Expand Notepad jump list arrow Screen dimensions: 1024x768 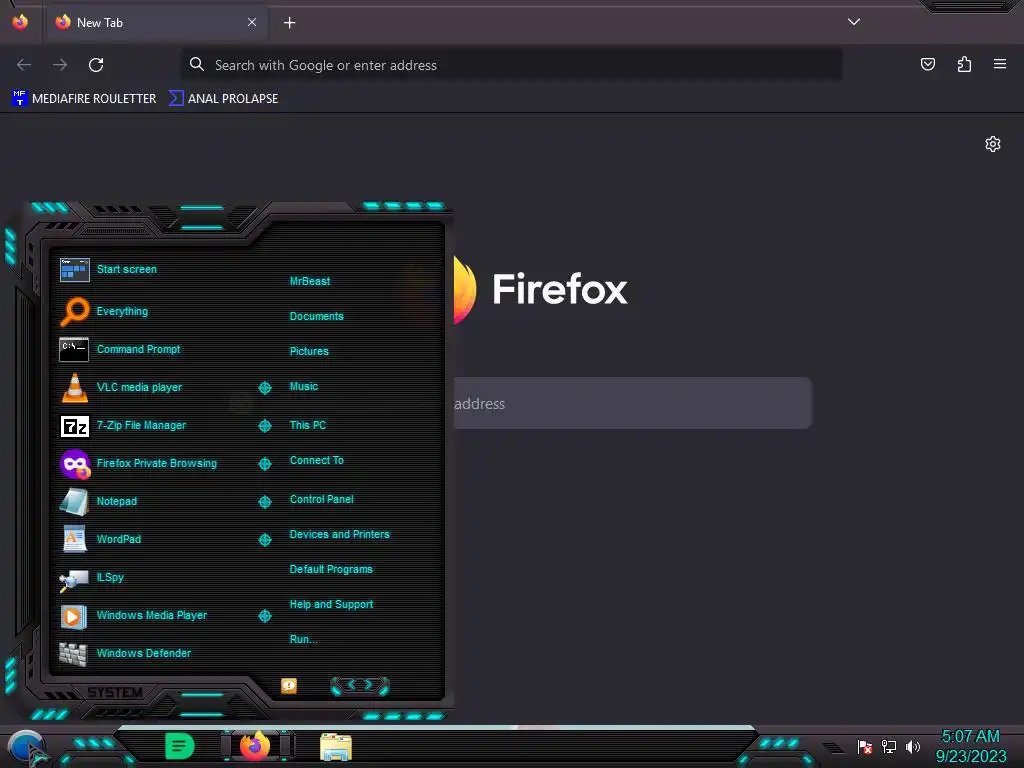pos(264,502)
